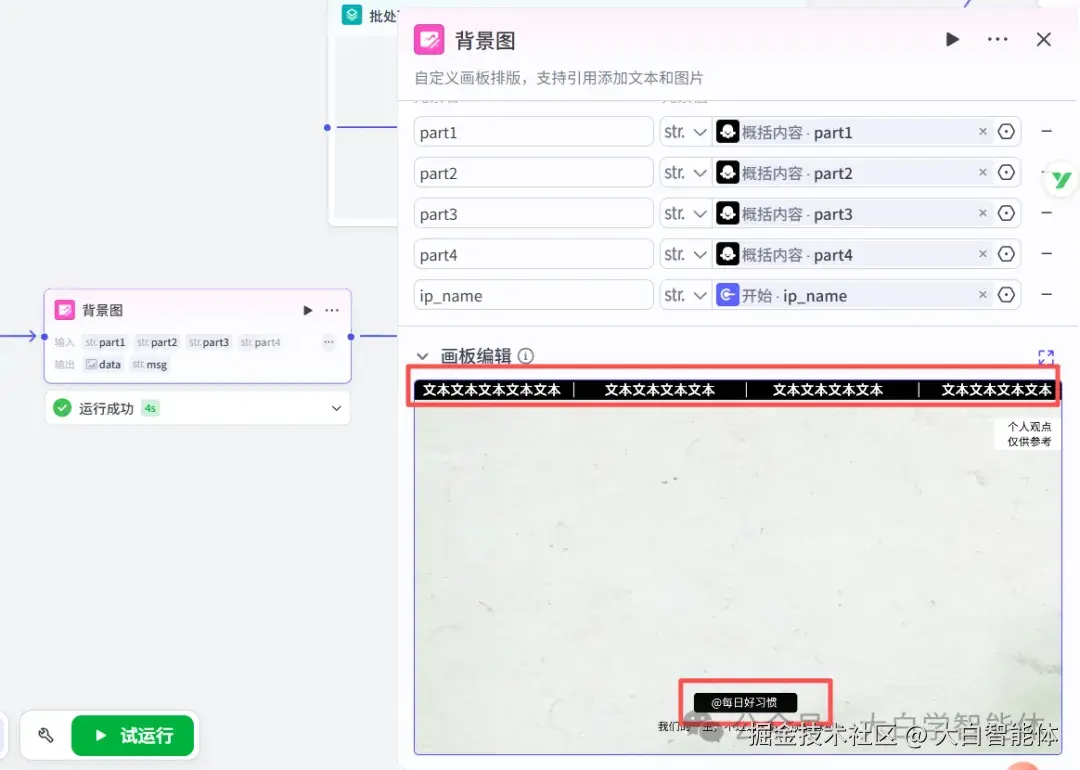Click the info icon beside 画板编辑

click(x=524, y=355)
